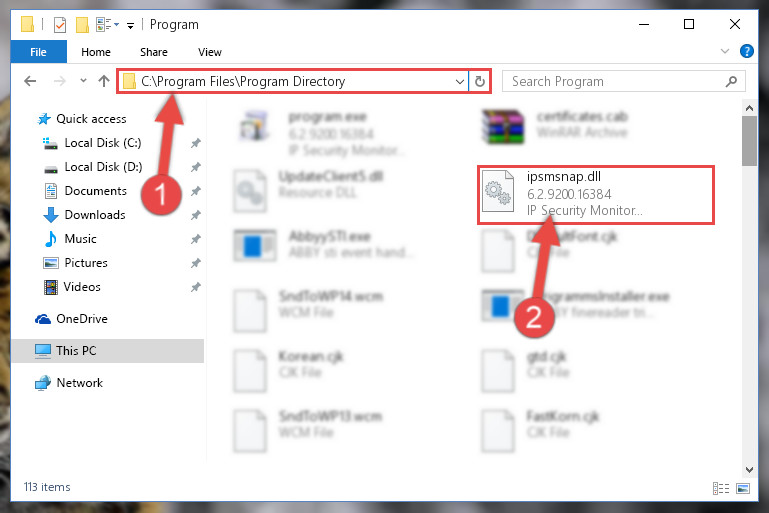769x513 pixels.
Task: Click the search magnifier icon
Action: 731,81
